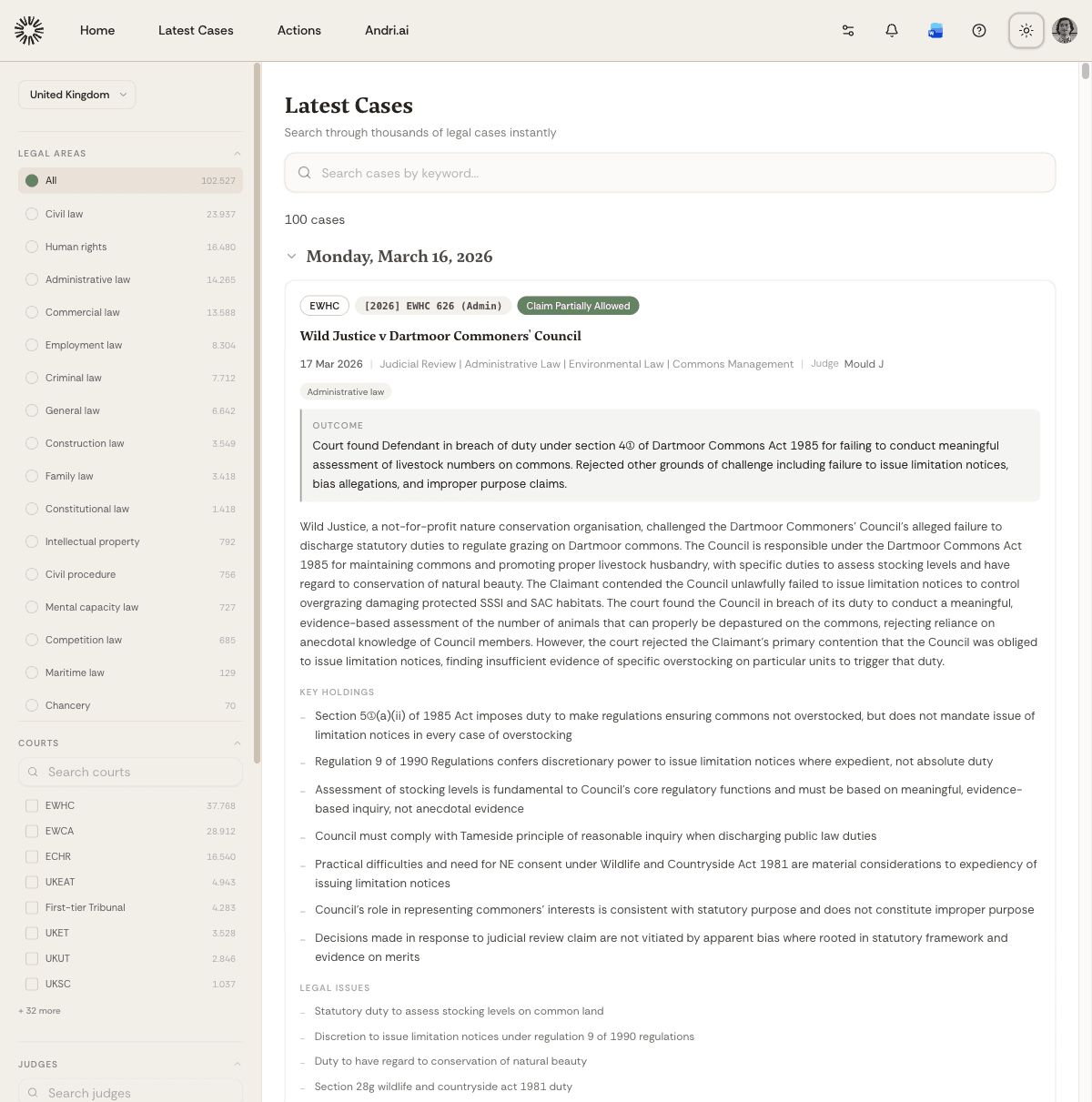Open the Actions menu item

pos(299,30)
